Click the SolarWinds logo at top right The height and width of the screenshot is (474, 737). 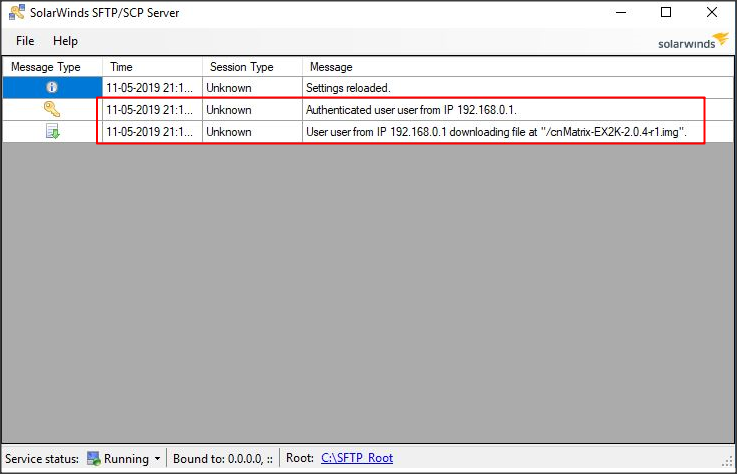(x=691, y=41)
